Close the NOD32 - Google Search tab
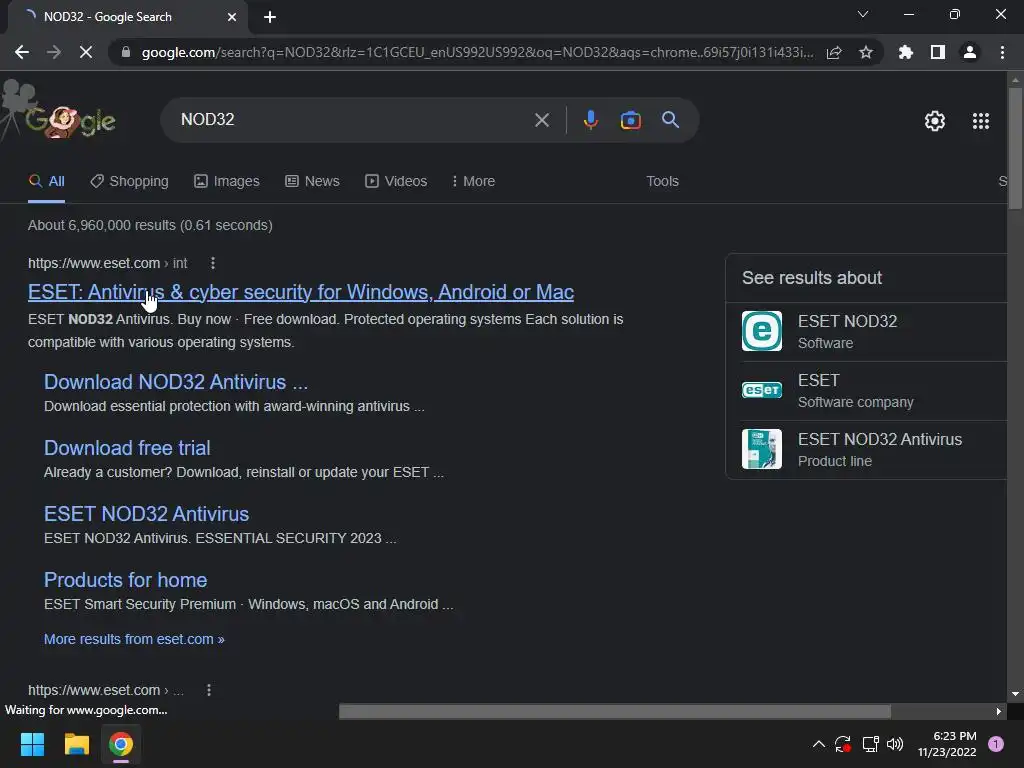 232,17
